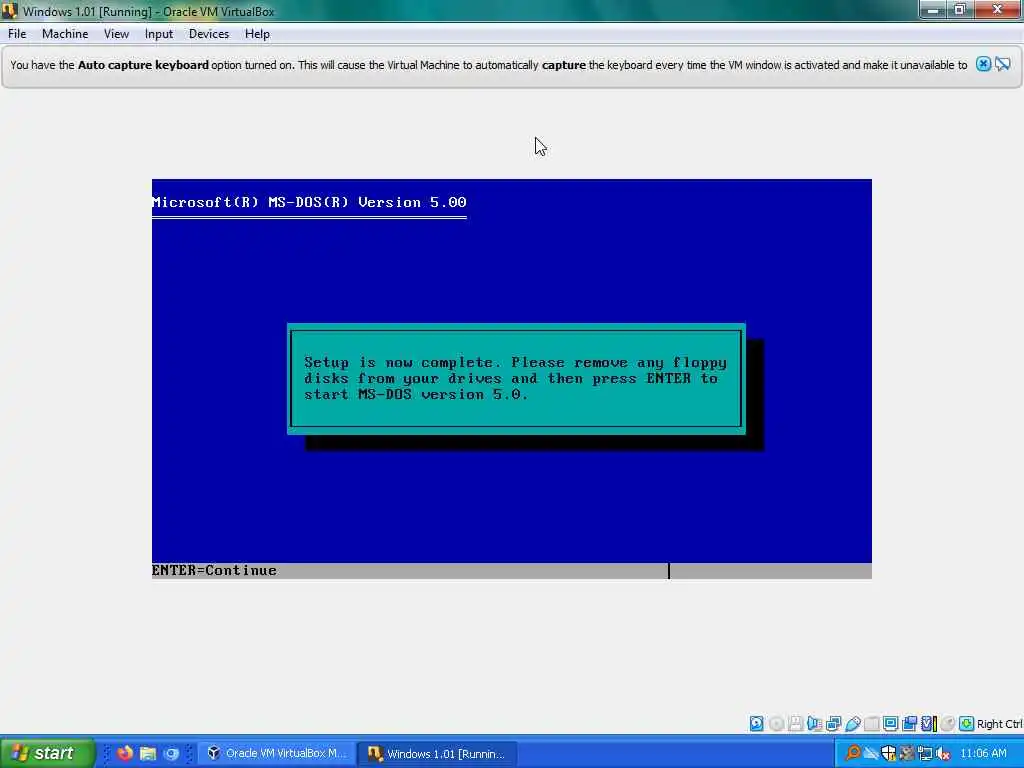1024x768 pixels.
Task: Minimize the VirtualBox window
Action: 933,10
